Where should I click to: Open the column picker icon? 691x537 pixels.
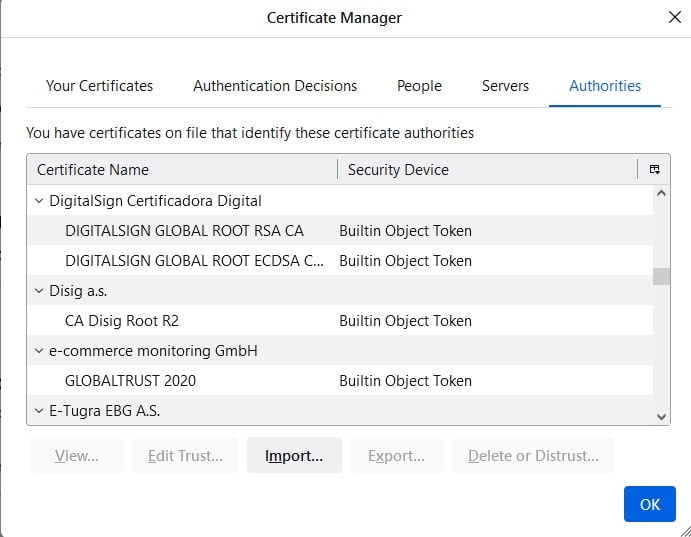pos(654,169)
